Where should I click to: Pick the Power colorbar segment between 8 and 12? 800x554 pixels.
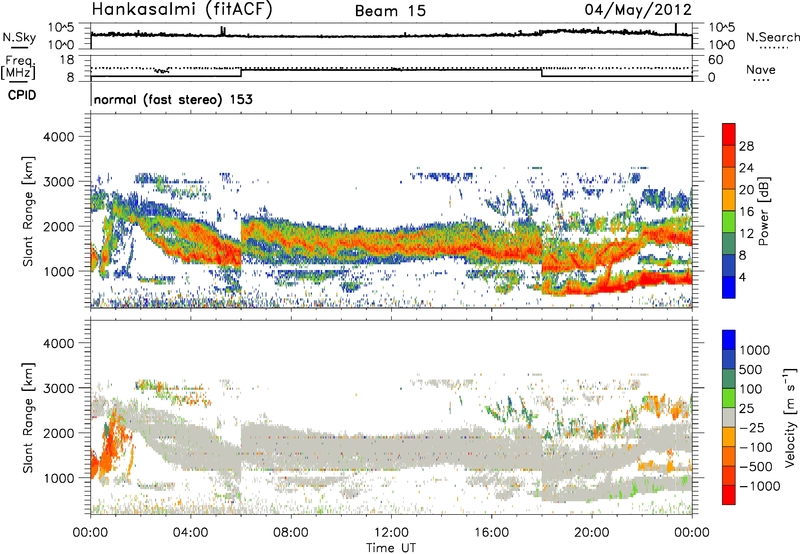point(729,243)
